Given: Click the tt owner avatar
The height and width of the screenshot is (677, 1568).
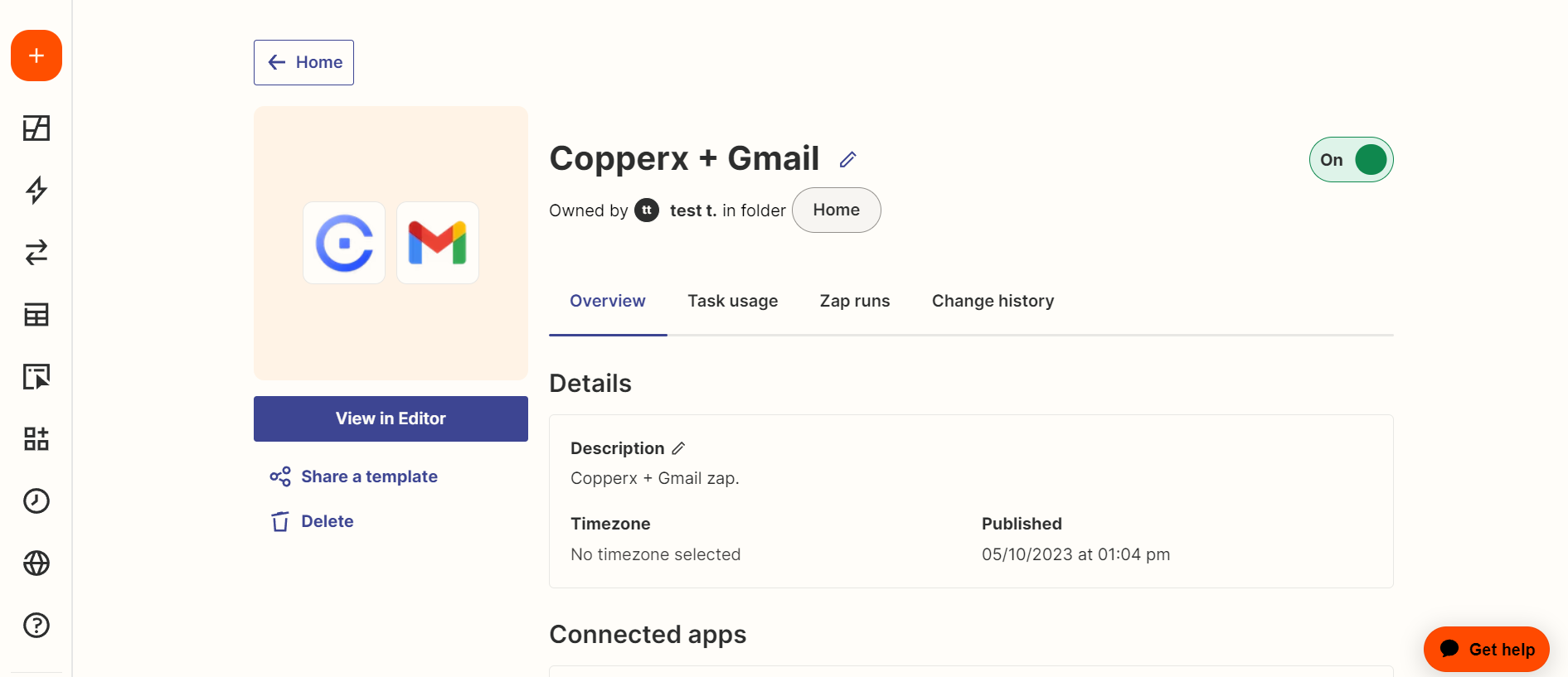Looking at the screenshot, I should point(647,210).
